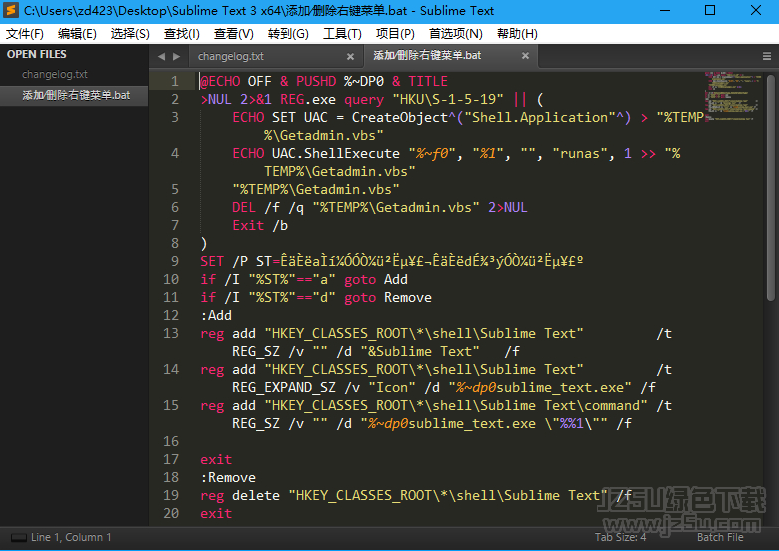This screenshot has width=779, height=551.
Task: Click line number 13 in the gutter
Action: pos(171,333)
